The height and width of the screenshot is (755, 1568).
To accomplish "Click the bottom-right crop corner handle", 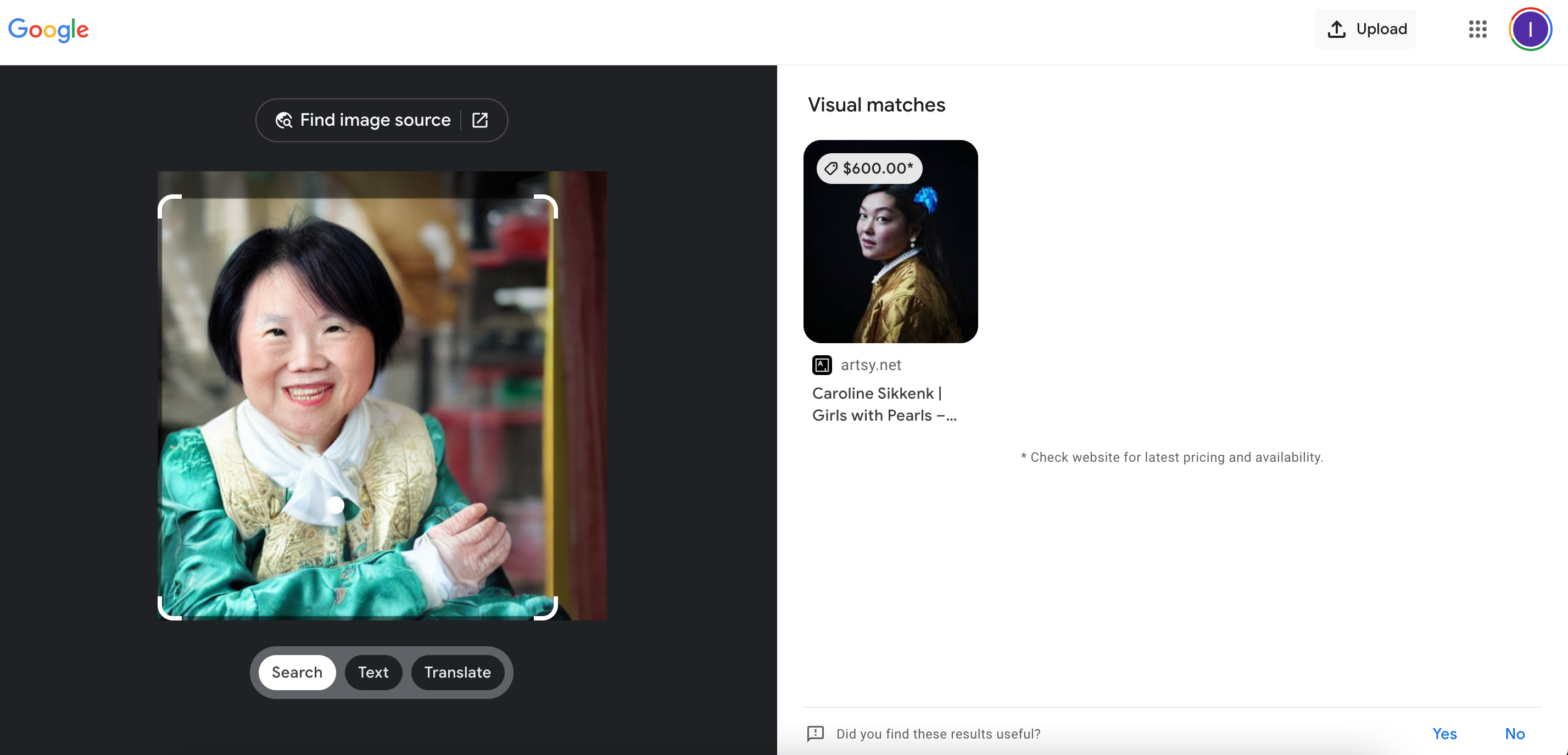I will tap(546, 609).
